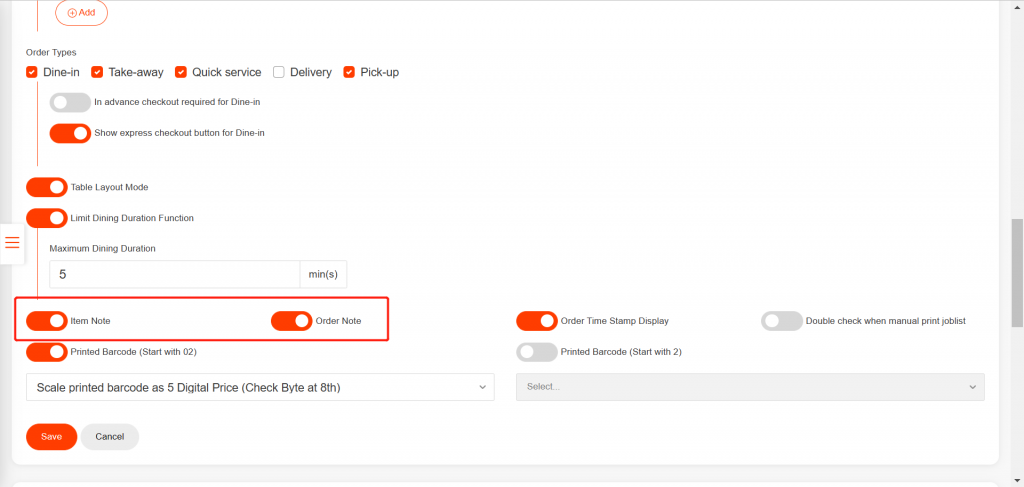The image size is (1024, 487).
Task: Save the settings
Action: [51, 437]
